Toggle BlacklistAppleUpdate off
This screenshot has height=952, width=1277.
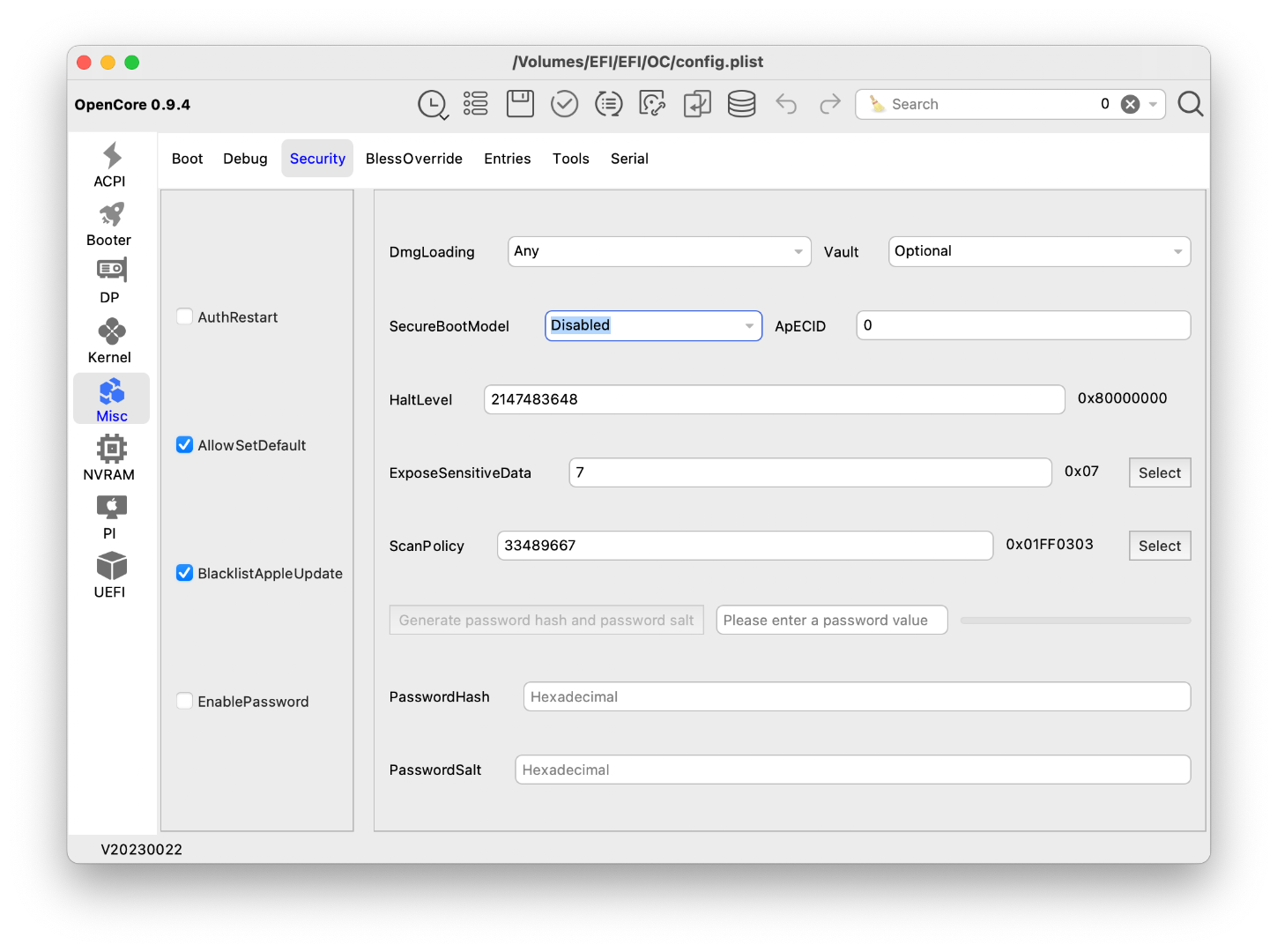pos(184,573)
